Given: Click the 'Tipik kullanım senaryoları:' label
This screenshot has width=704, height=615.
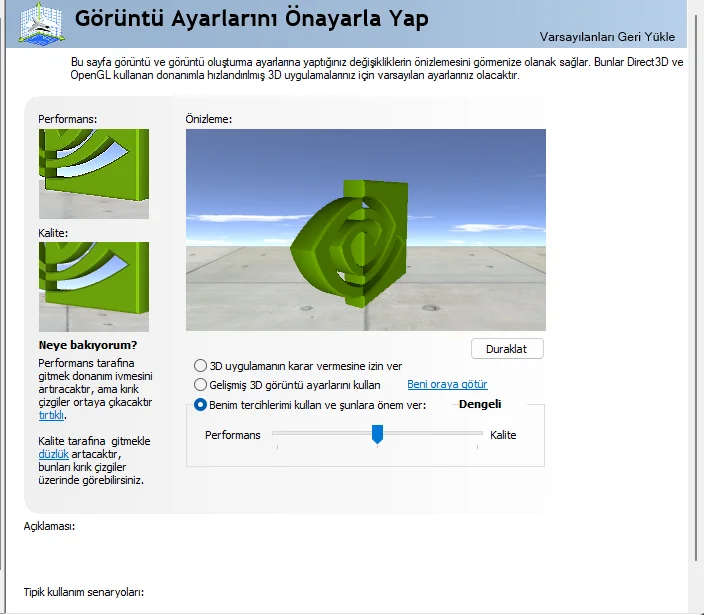Looking at the screenshot, I should coord(84,592).
